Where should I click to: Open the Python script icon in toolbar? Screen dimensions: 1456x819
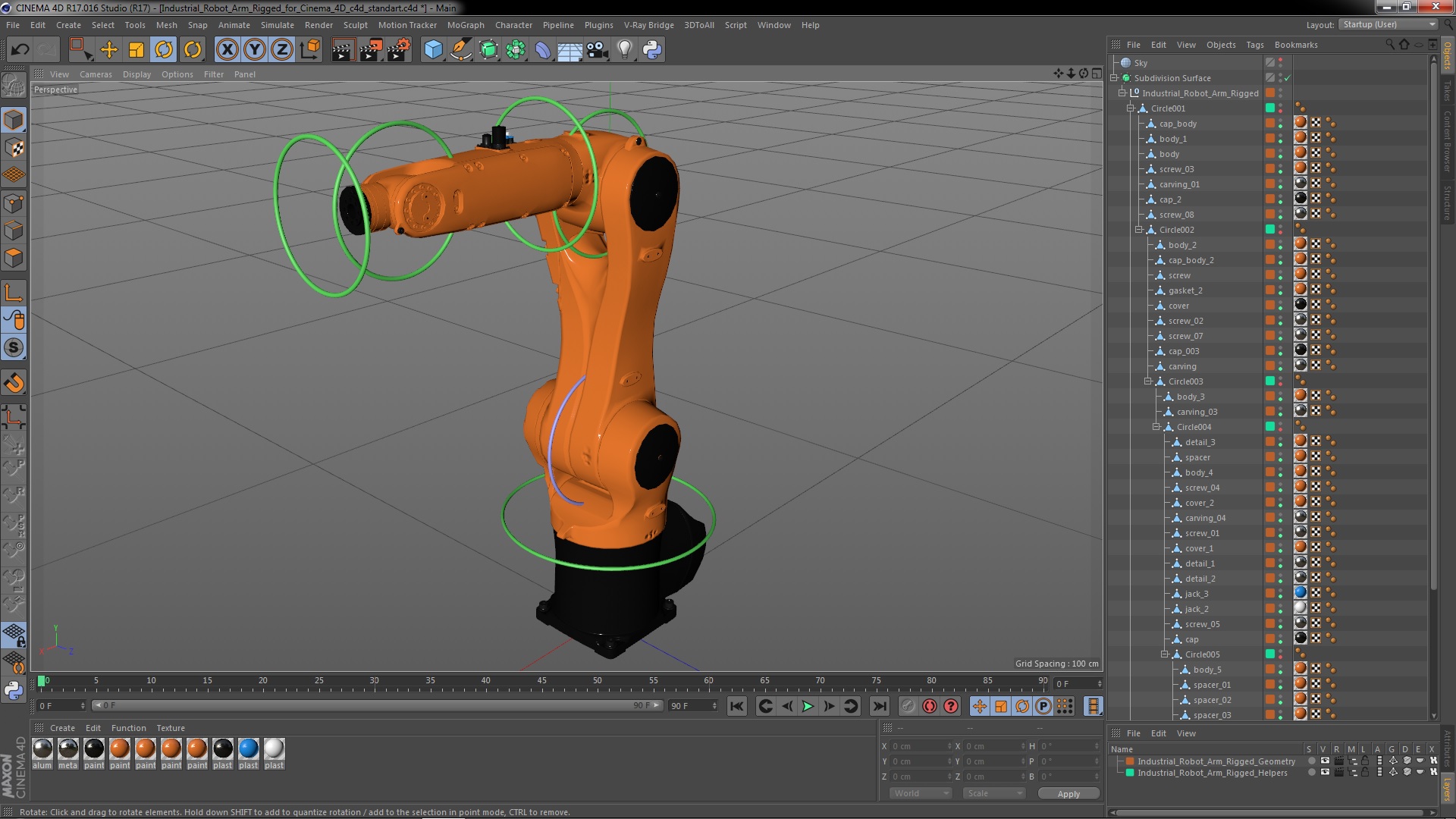click(x=652, y=50)
